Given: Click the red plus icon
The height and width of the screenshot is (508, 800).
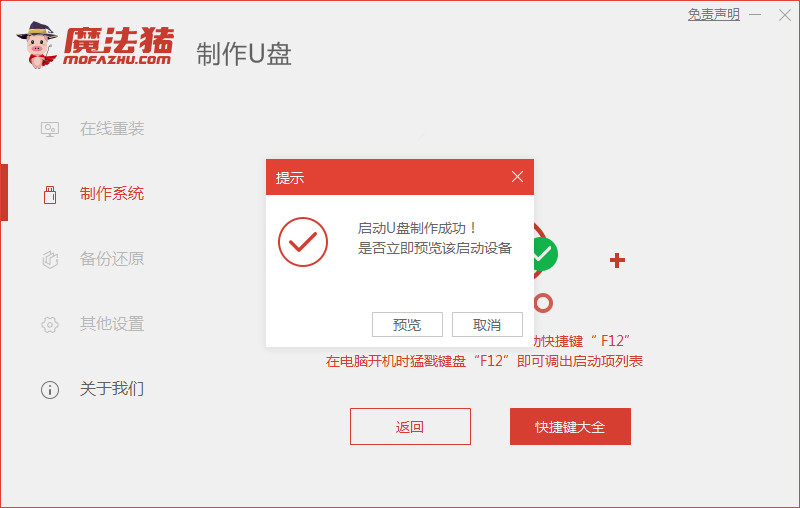Looking at the screenshot, I should click(617, 260).
